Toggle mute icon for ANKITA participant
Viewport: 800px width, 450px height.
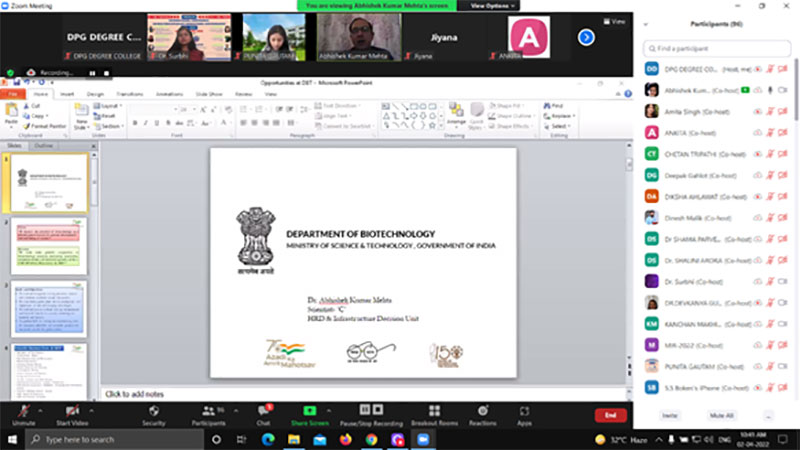click(x=770, y=133)
